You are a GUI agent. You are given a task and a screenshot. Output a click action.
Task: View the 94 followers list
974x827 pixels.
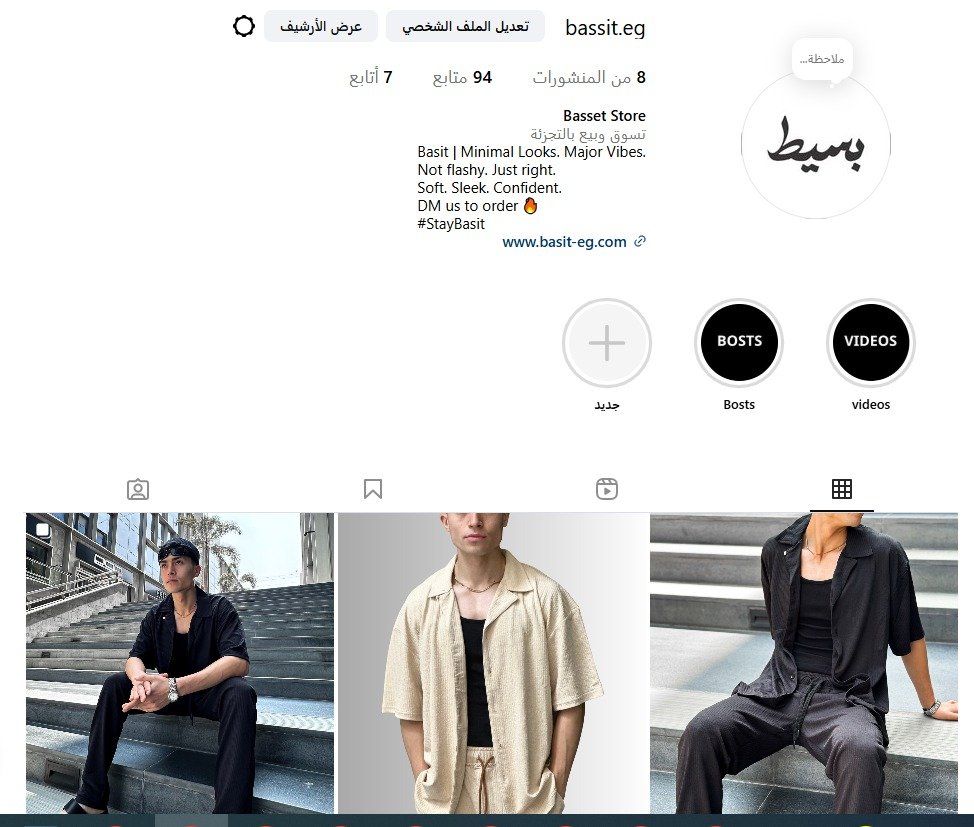pyautogui.click(x=462, y=78)
